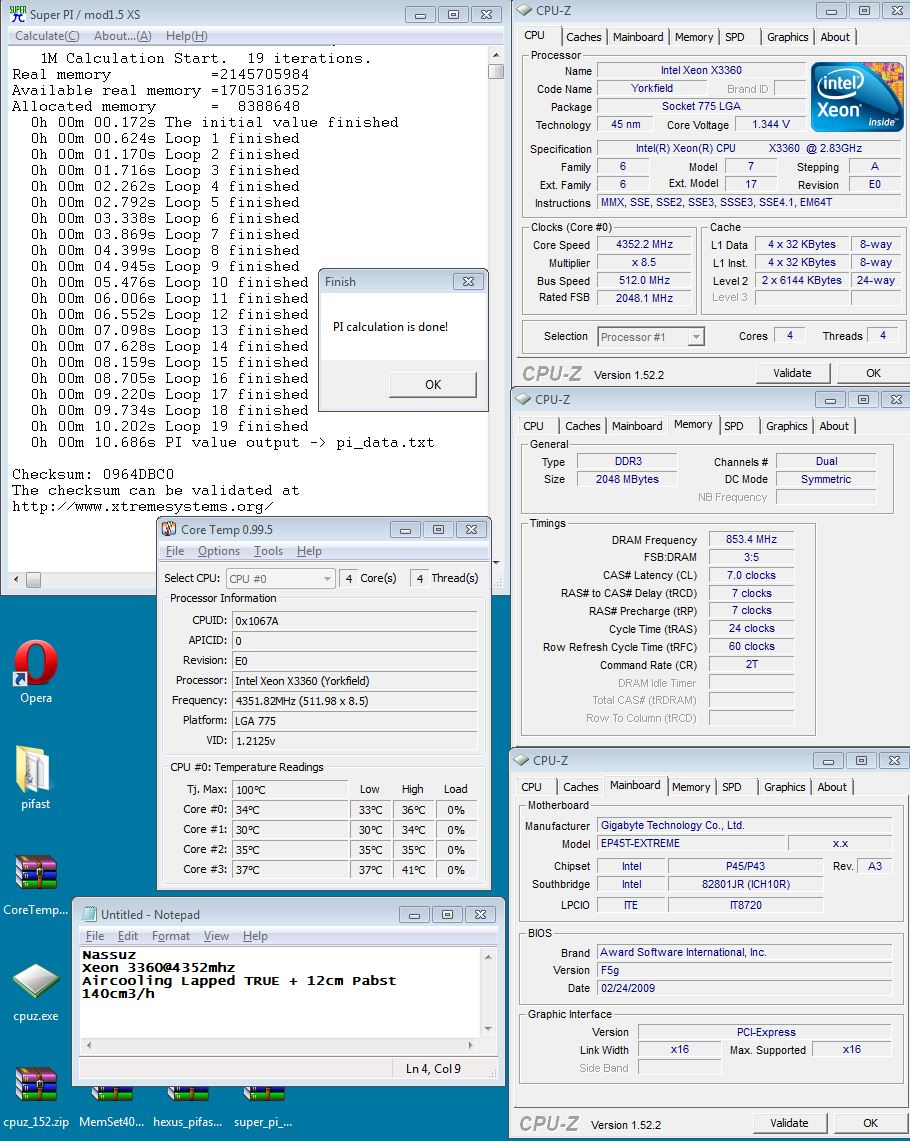
Task: Click the Core Voltage value 1.344 V
Action: click(x=770, y=124)
